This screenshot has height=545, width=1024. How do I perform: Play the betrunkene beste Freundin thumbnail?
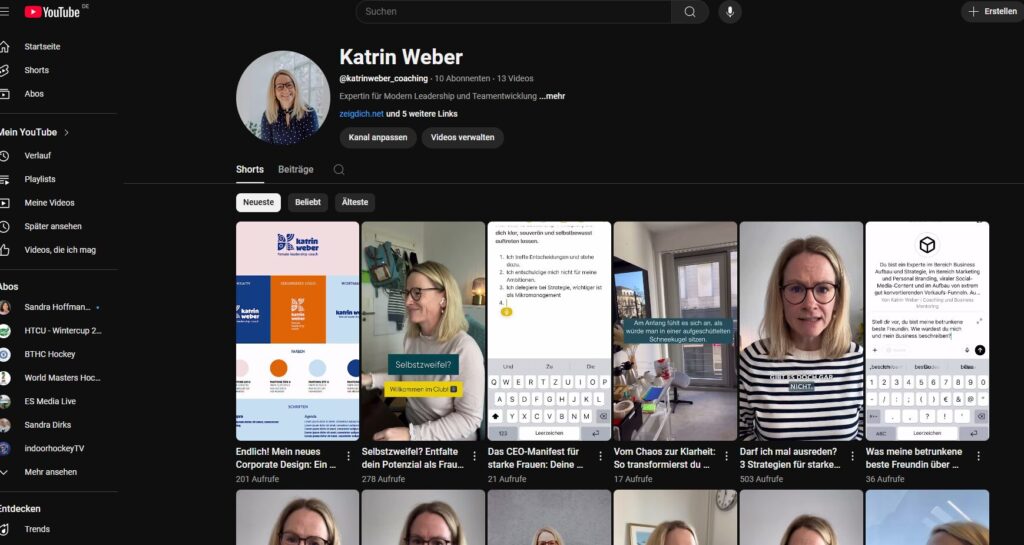tap(927, 331)
